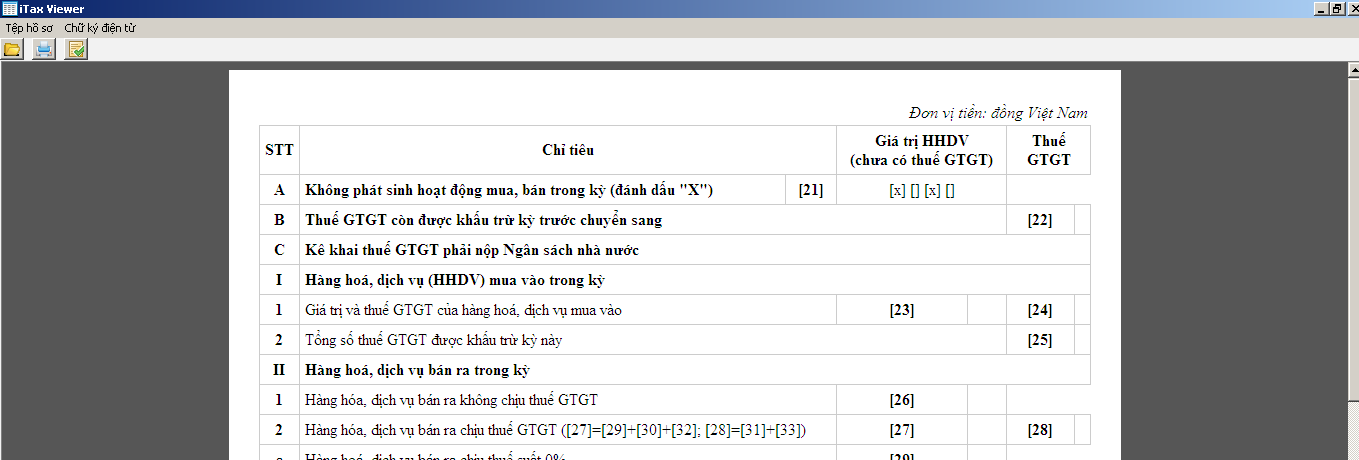
Task: Open the "Chữ ký điện tử" menu
Action: [x=100, y=28]
